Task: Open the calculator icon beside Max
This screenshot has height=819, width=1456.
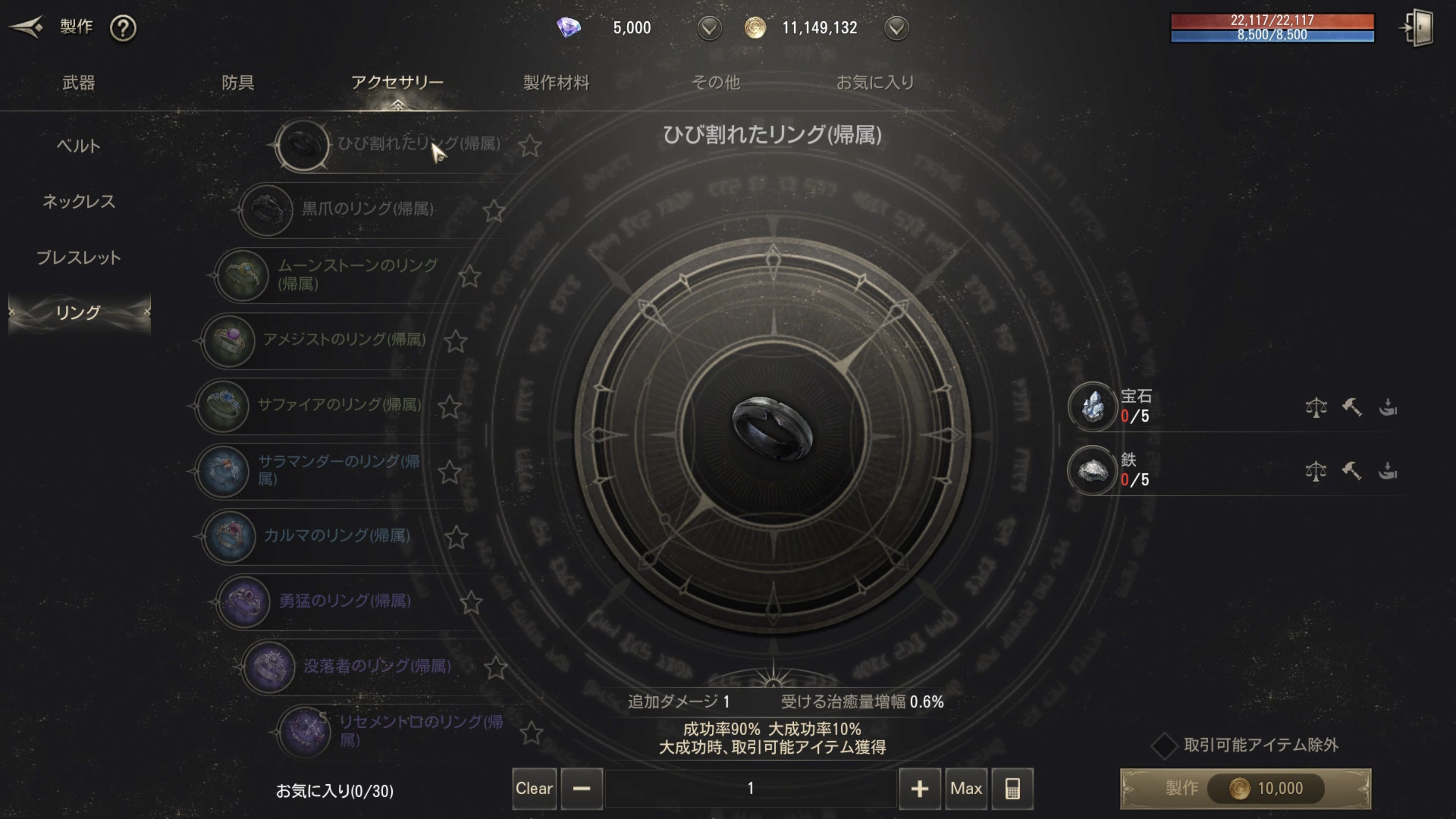Action: (1012, 789)
